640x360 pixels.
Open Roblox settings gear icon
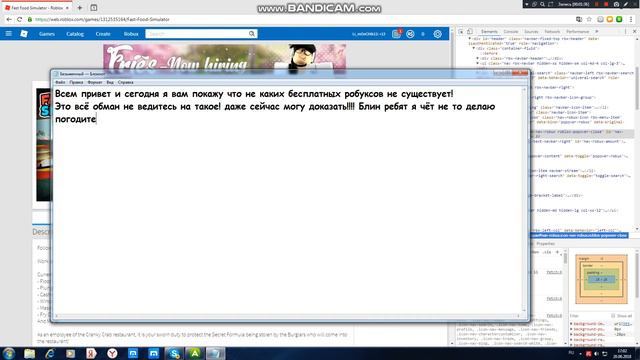438,34
